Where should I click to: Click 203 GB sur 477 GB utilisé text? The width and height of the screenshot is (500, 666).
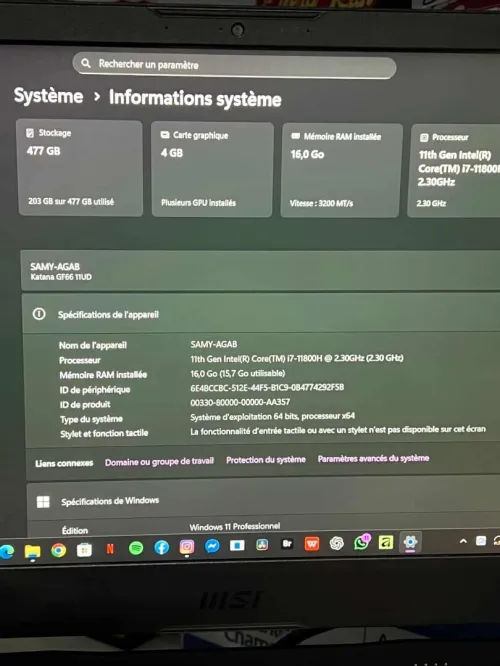point(71,201)
